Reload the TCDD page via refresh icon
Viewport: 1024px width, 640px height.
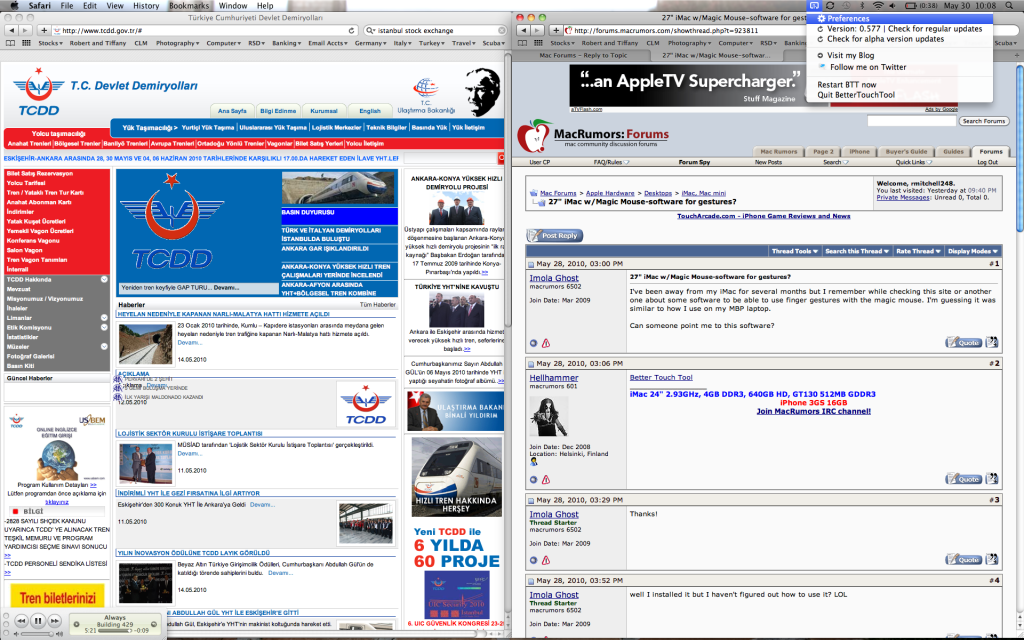click(x=351, y=30)
